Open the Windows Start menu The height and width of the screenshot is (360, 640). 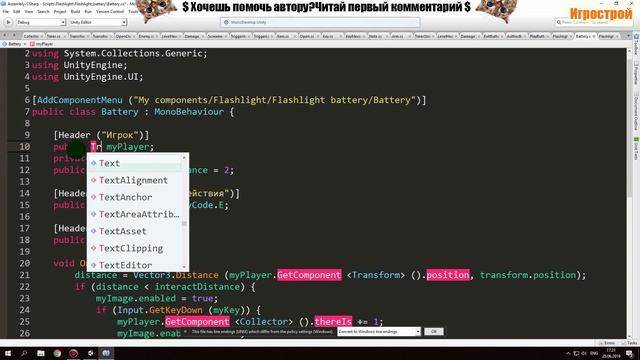tap(8, 353)
